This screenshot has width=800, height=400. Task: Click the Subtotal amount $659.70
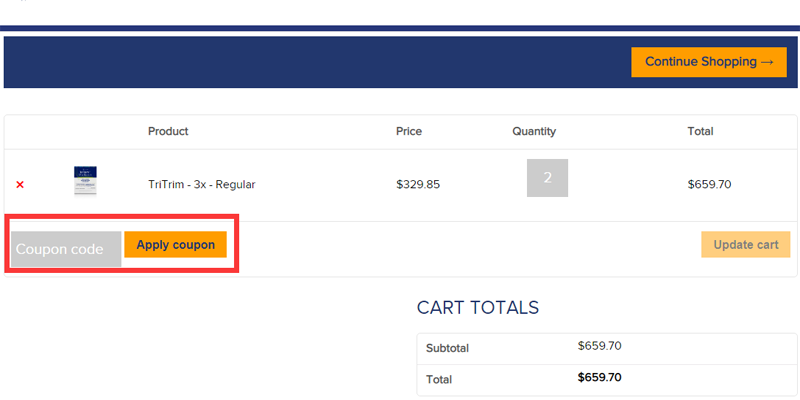pos(600,346)
